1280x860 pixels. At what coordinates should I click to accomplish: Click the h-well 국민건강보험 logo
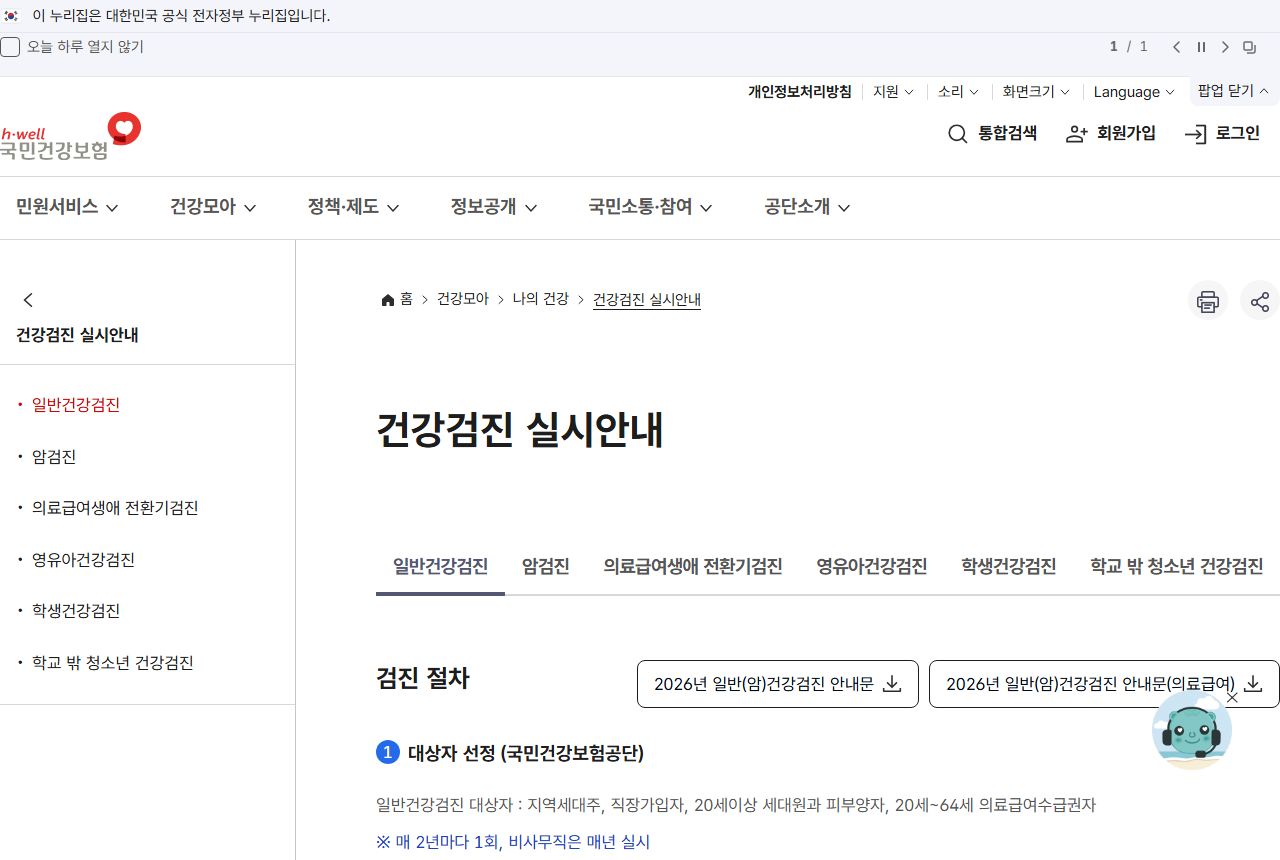point(70,136)
